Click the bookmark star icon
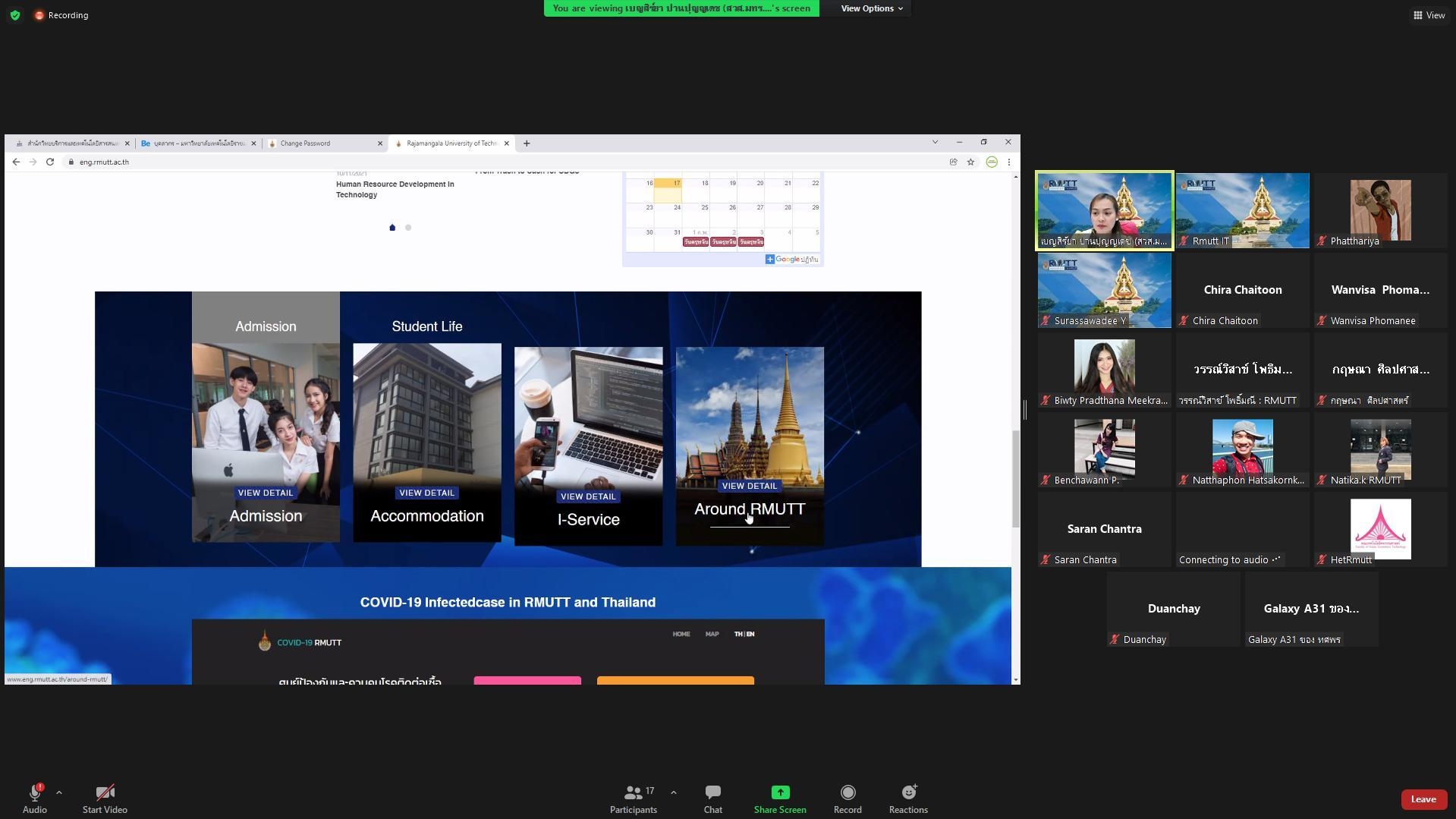 970,162
